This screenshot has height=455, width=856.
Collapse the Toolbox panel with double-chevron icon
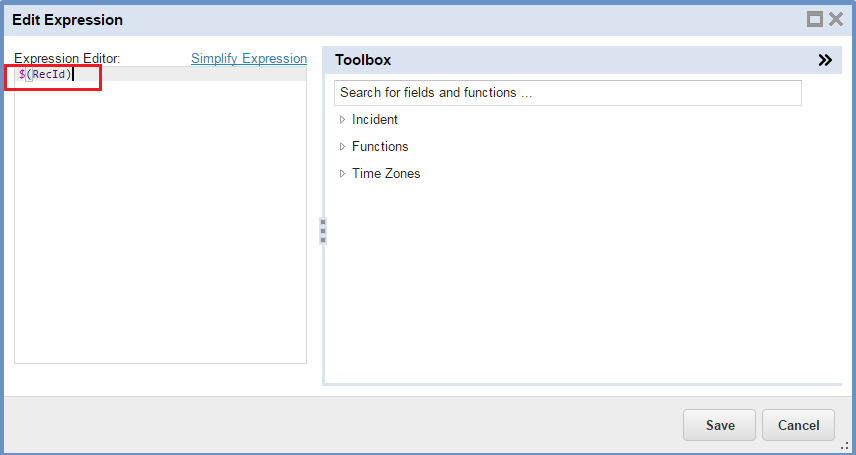(825, 60)
